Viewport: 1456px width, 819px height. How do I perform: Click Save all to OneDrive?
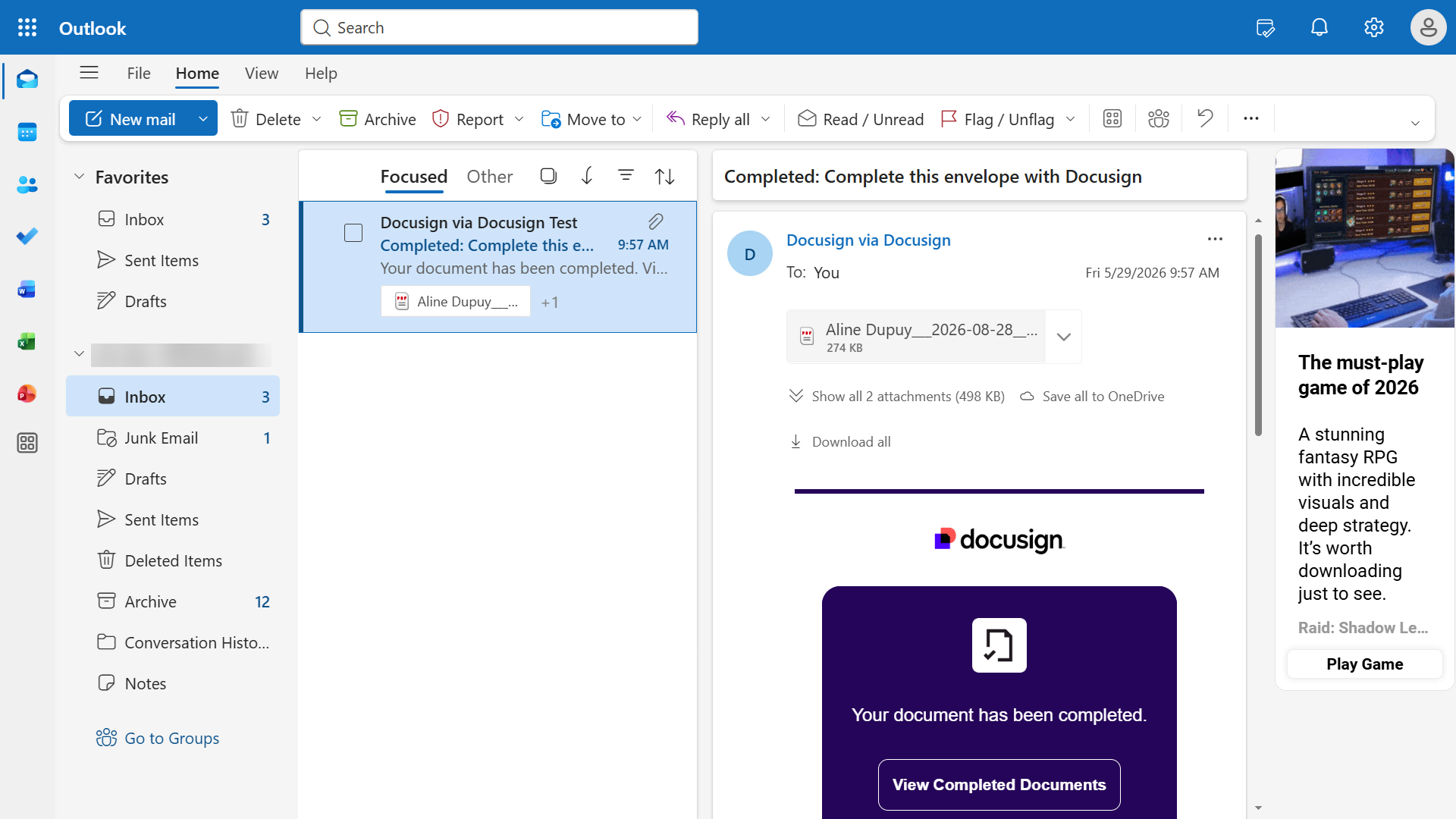(x=1092, y=397)
